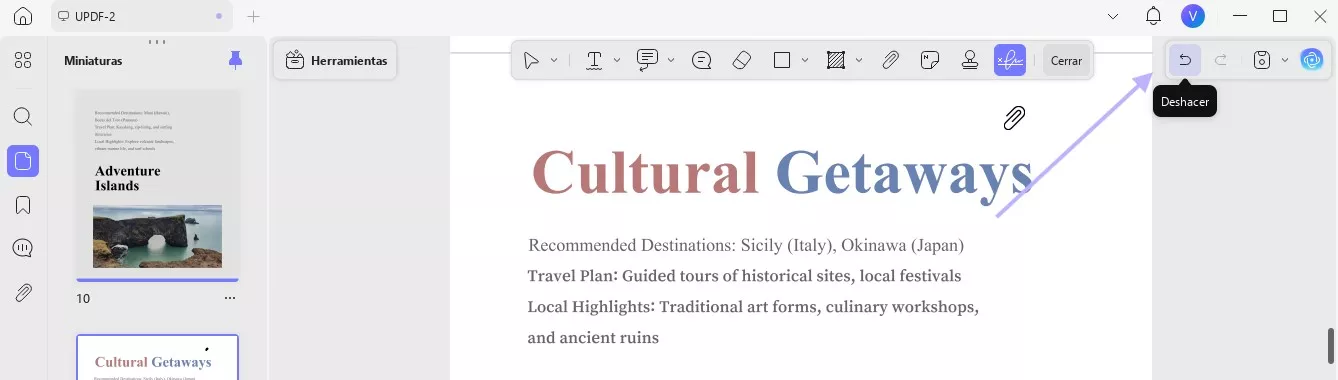
Task: Expand the shape tool options arrow
Action: [x=805, y=60]
